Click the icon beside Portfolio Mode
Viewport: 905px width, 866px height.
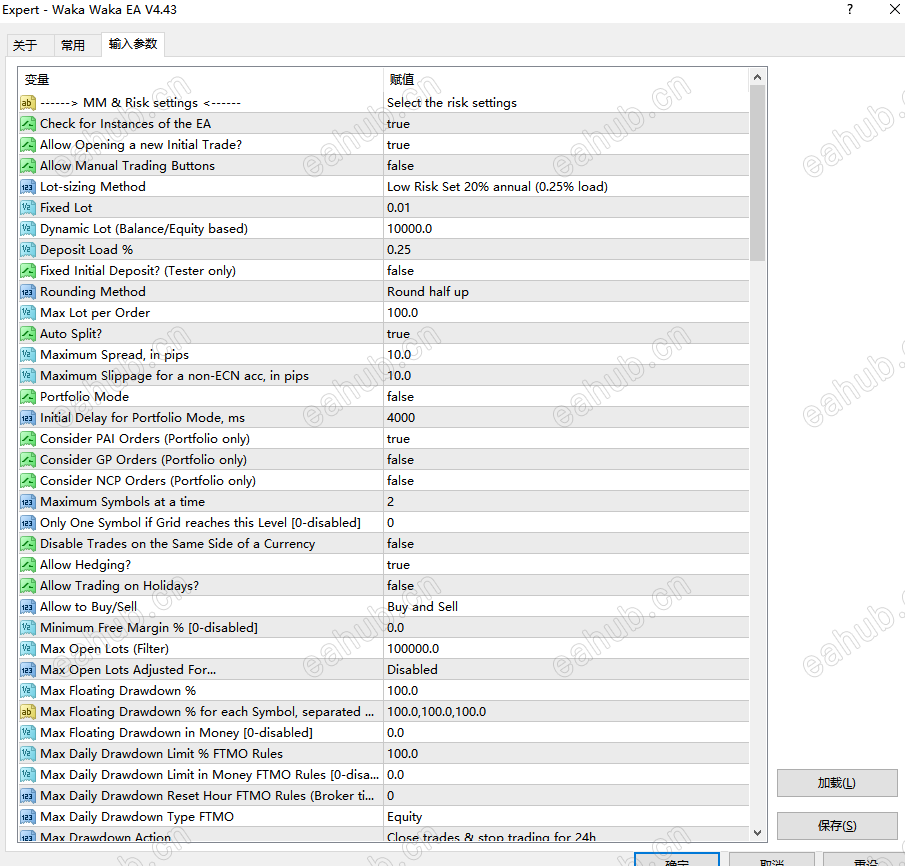point(28,397)
